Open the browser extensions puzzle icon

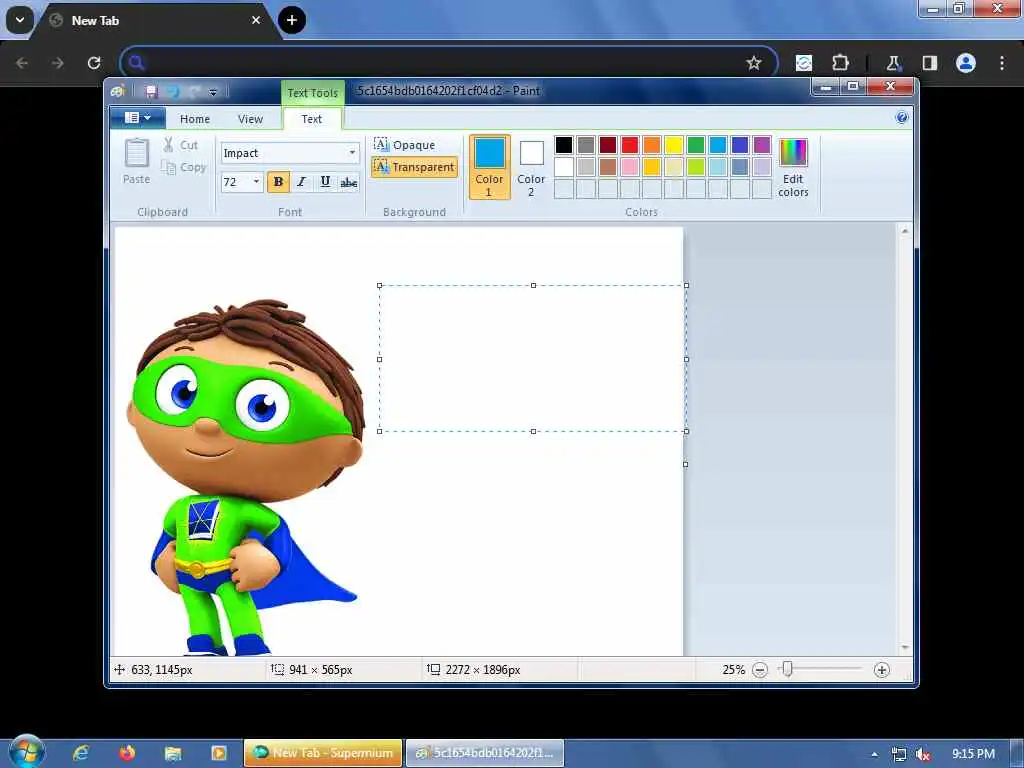tap(840, 63)
